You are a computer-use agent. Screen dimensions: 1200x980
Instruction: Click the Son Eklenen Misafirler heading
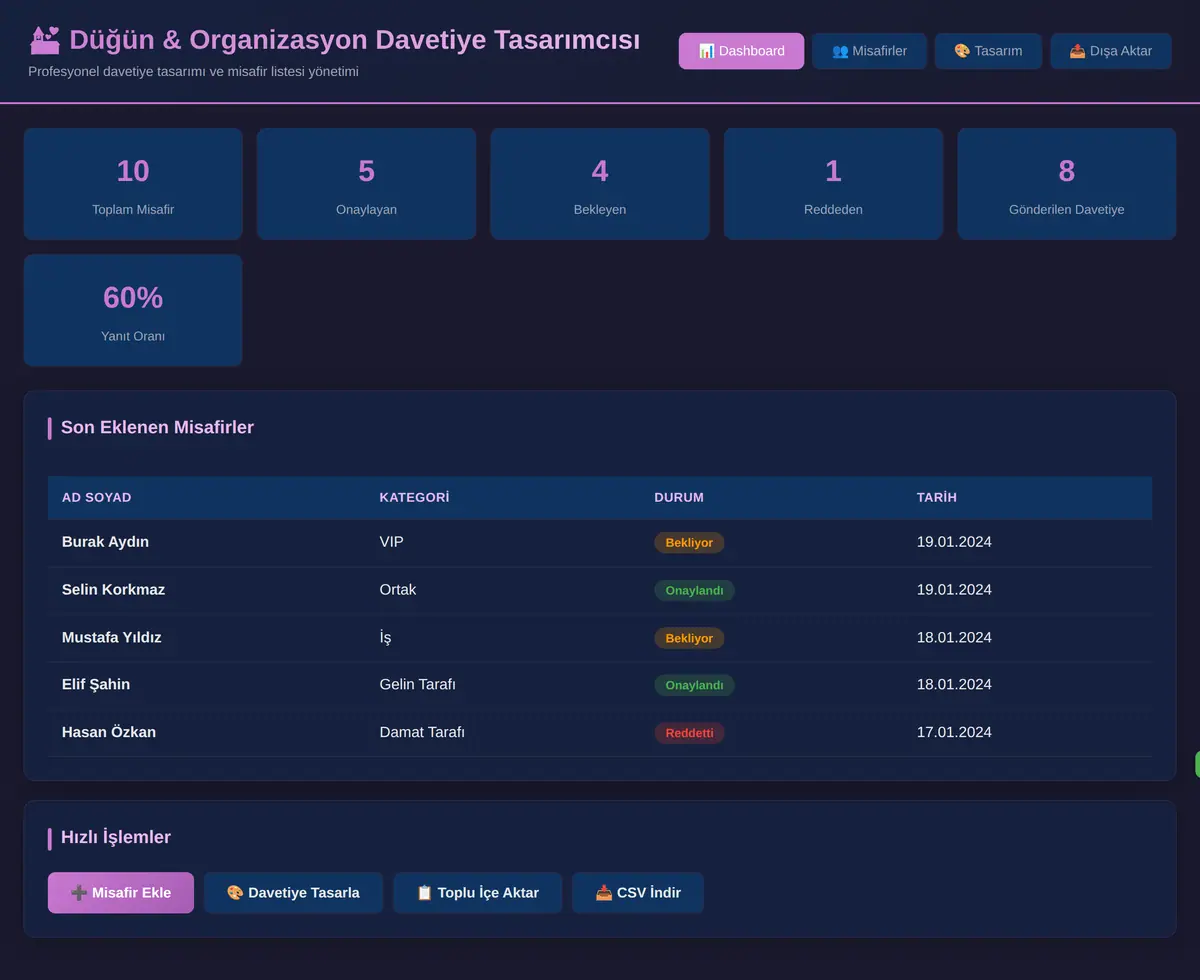[x=157, y=428]
